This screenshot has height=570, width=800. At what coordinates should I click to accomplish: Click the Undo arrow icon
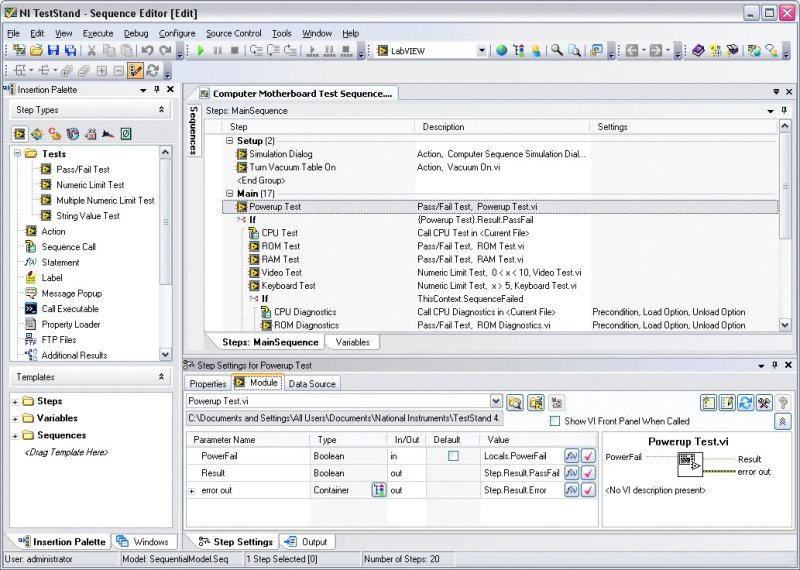point(147,50)
